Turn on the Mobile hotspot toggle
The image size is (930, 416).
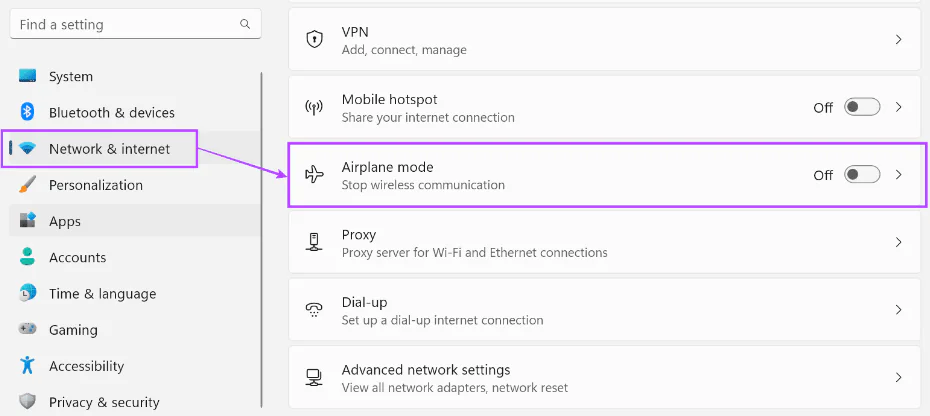pyautogui.click(x=861, y=107)
